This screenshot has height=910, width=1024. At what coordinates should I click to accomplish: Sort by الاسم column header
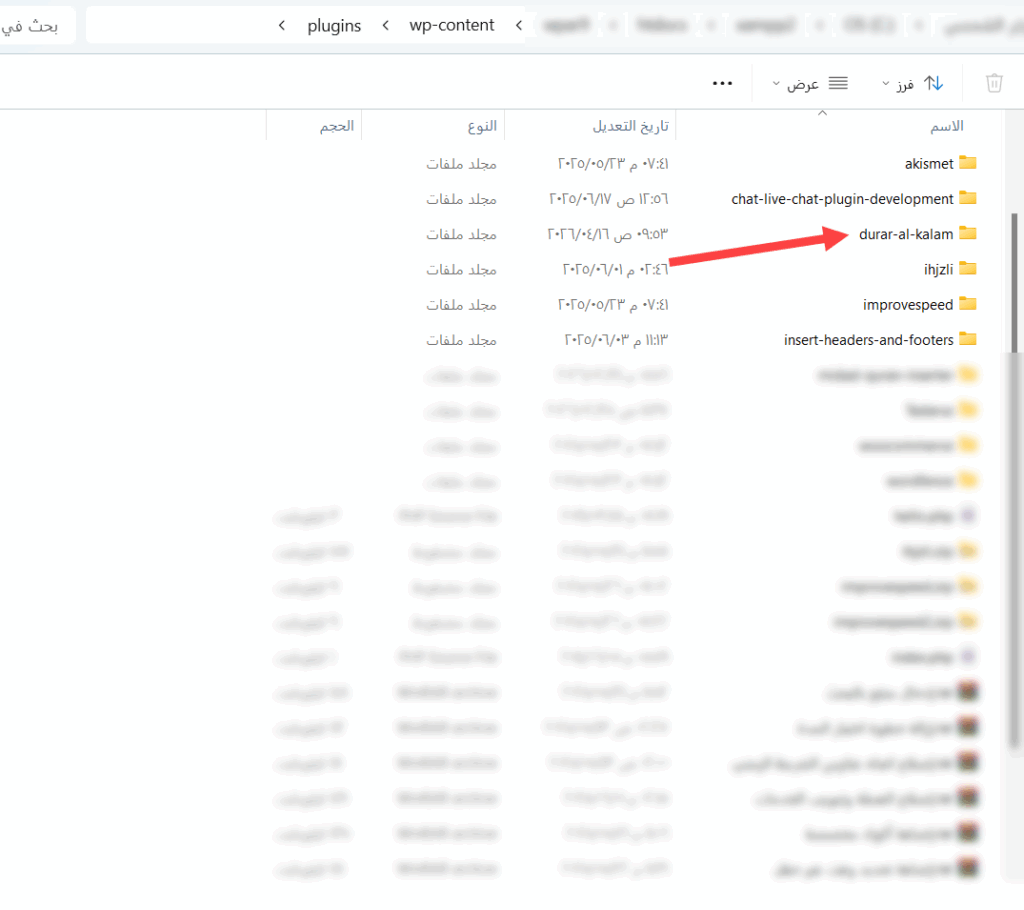pyautogui.click(x=946, y=126)
